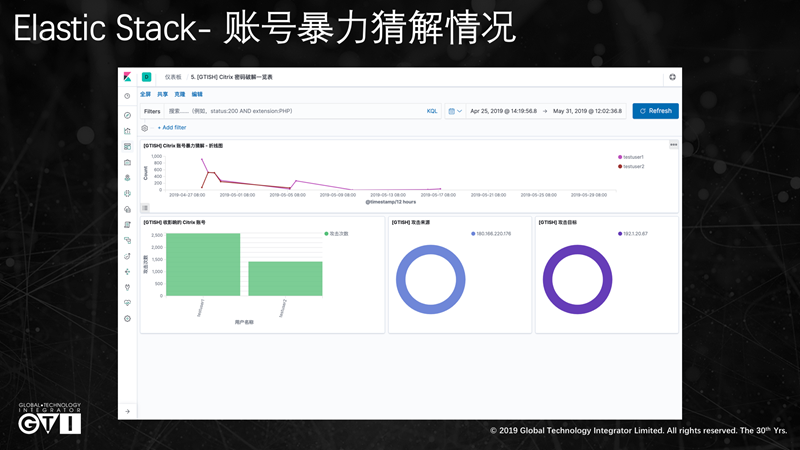Click the shorter green bar for testuser2
The height and width of the screenshot is (450, 800).
coord(285,279)
